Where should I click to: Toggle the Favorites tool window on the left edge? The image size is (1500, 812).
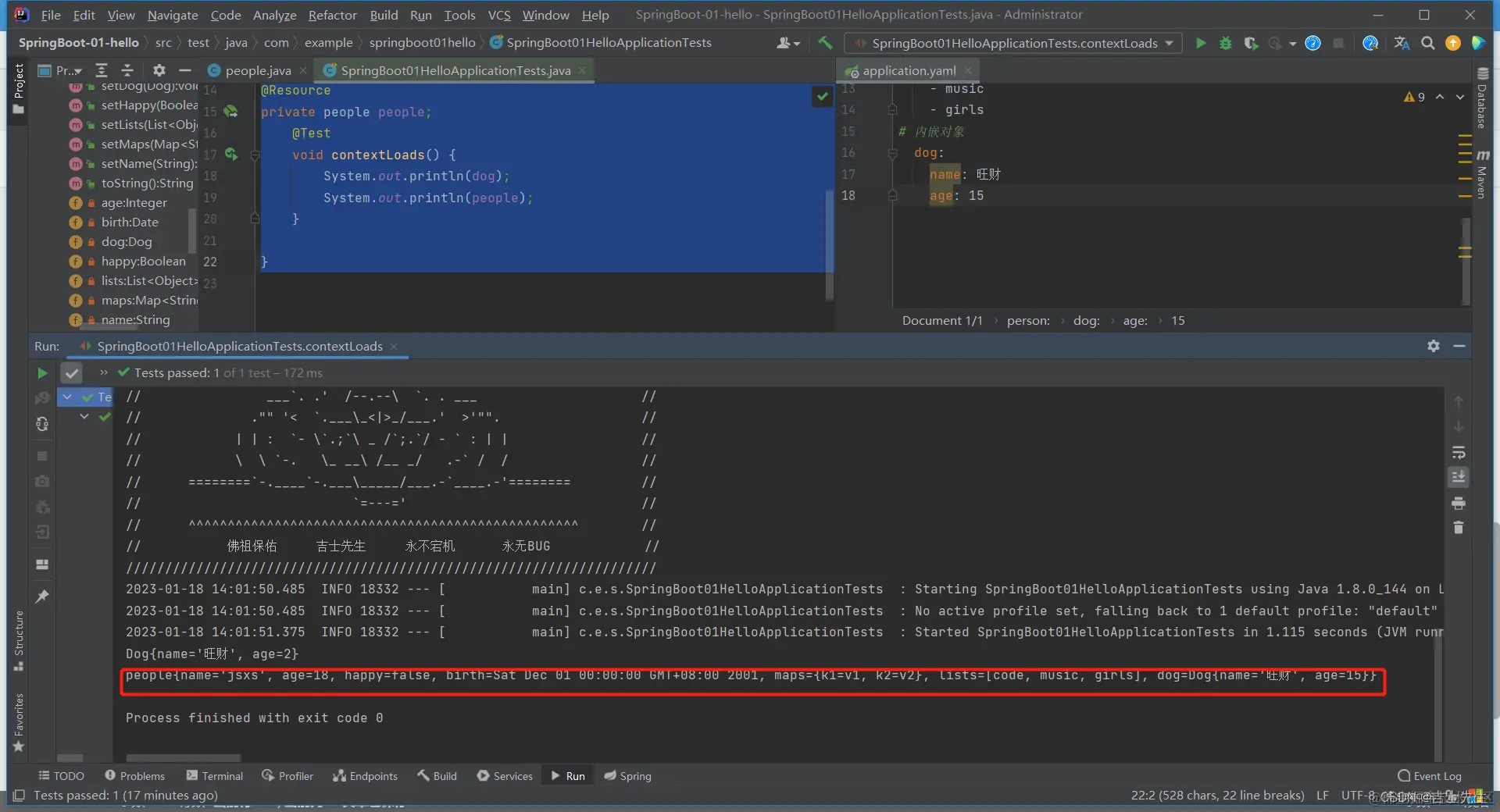point(19,723)
